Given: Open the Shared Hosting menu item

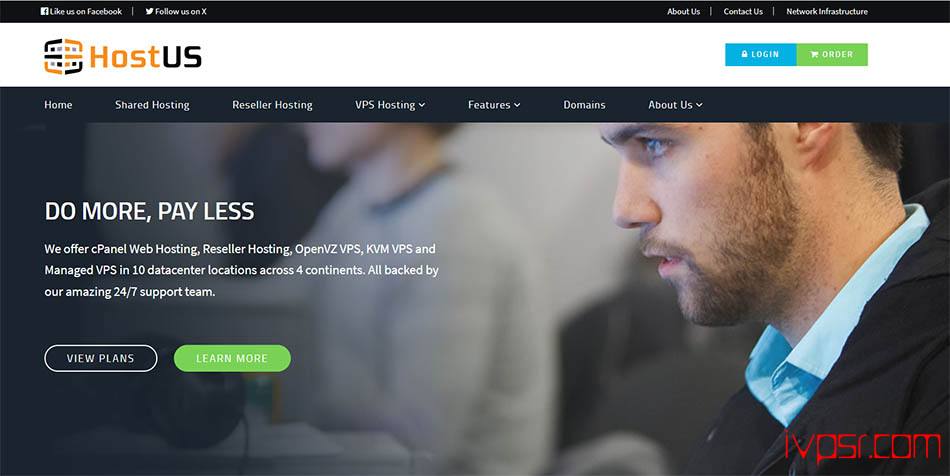Looking at the screenshot, I should click(152, 105).
